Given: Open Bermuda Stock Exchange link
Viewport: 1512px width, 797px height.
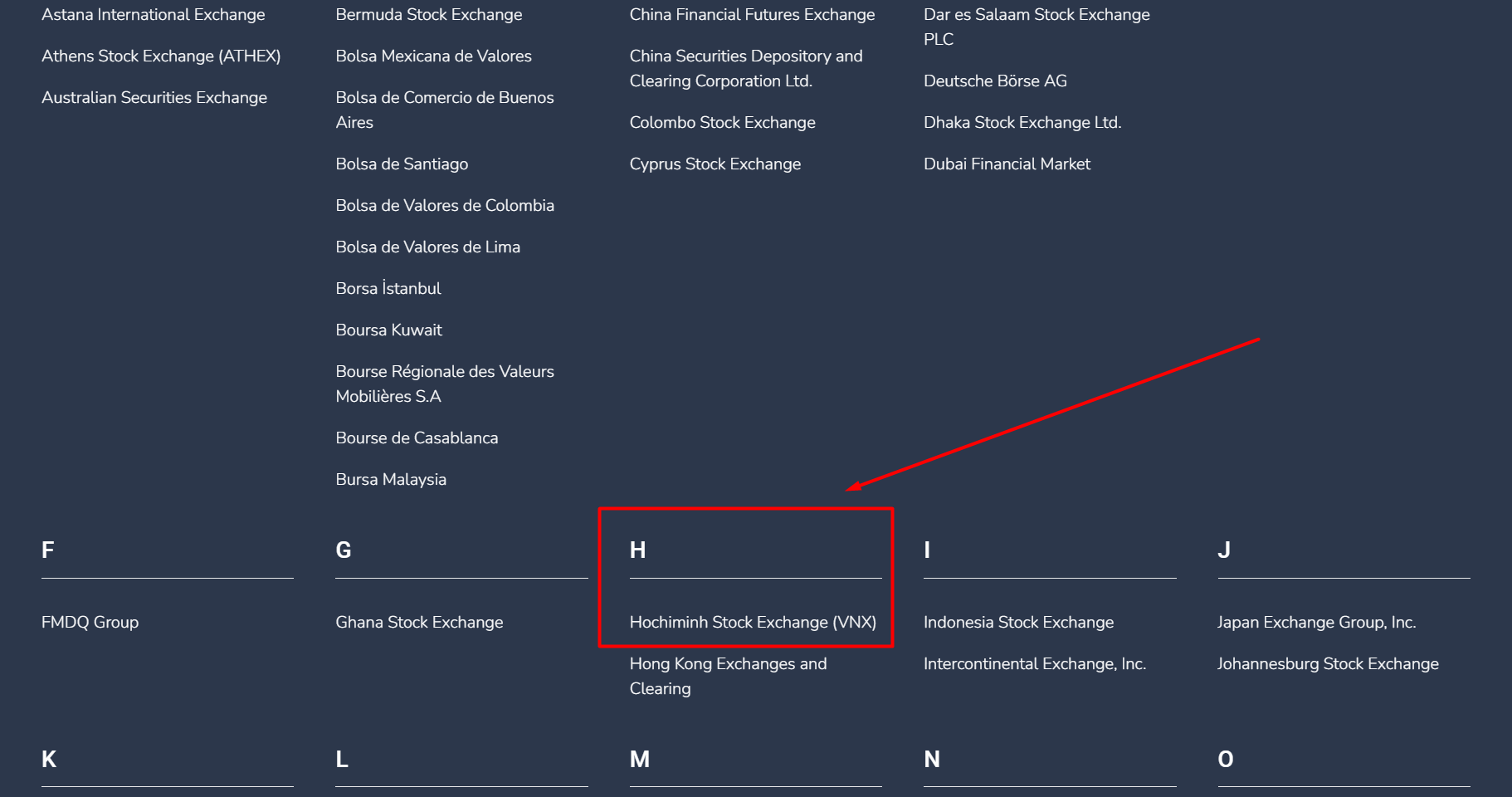Looking at the screenshot, I should coord(429,14).
